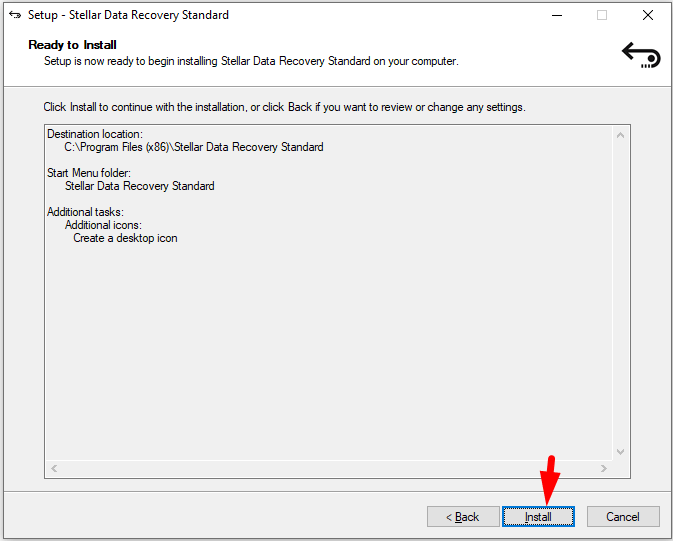
Task: Click the maximize button in title bar
Action: tap(602, 15)
